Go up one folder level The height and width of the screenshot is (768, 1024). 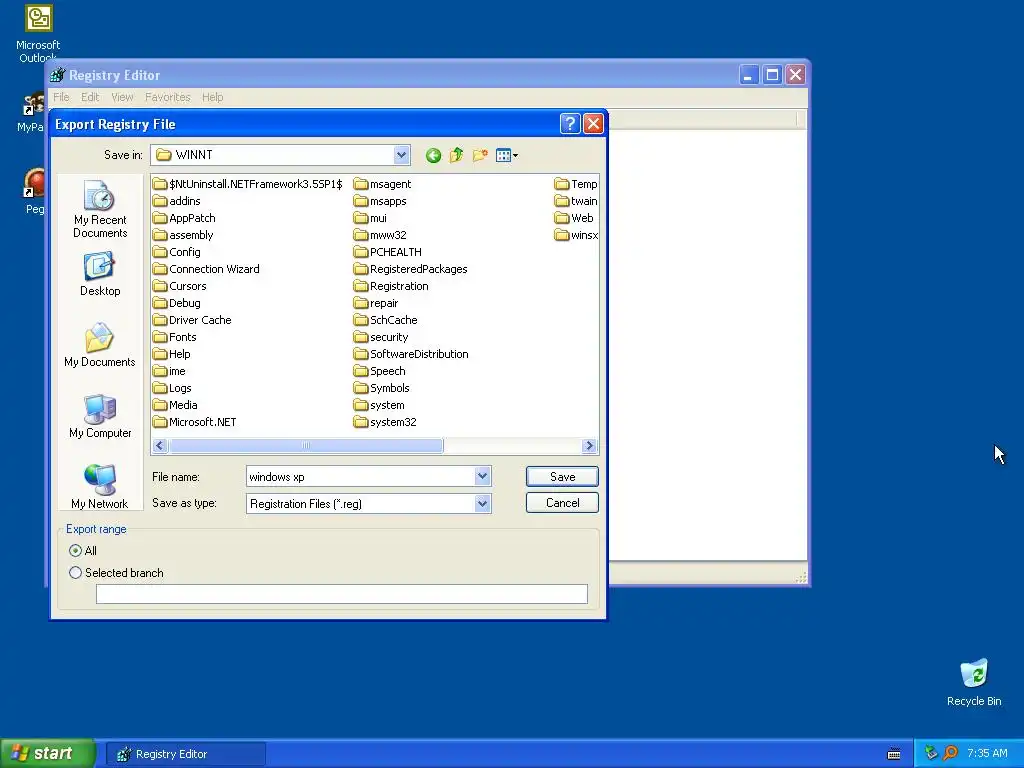point(456,155)
